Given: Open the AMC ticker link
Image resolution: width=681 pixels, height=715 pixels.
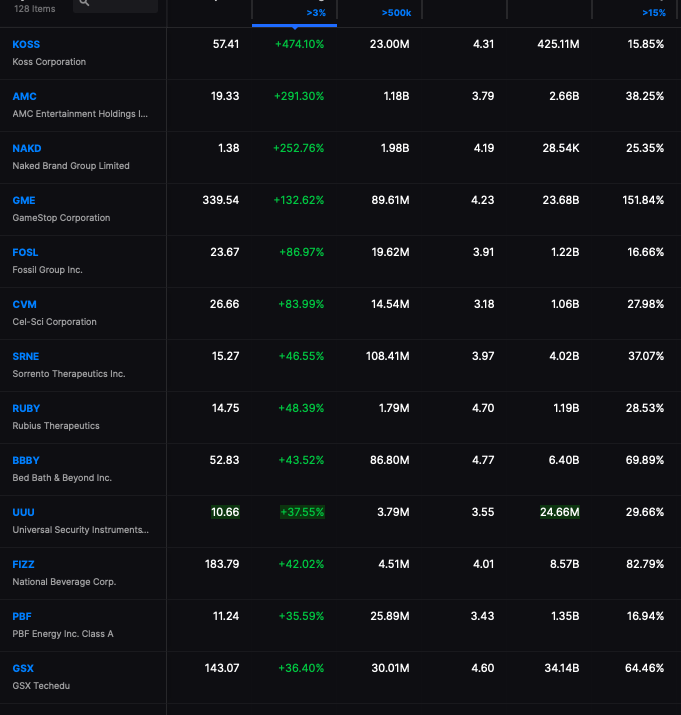Looking at the screenshot, I should (25, 96).
